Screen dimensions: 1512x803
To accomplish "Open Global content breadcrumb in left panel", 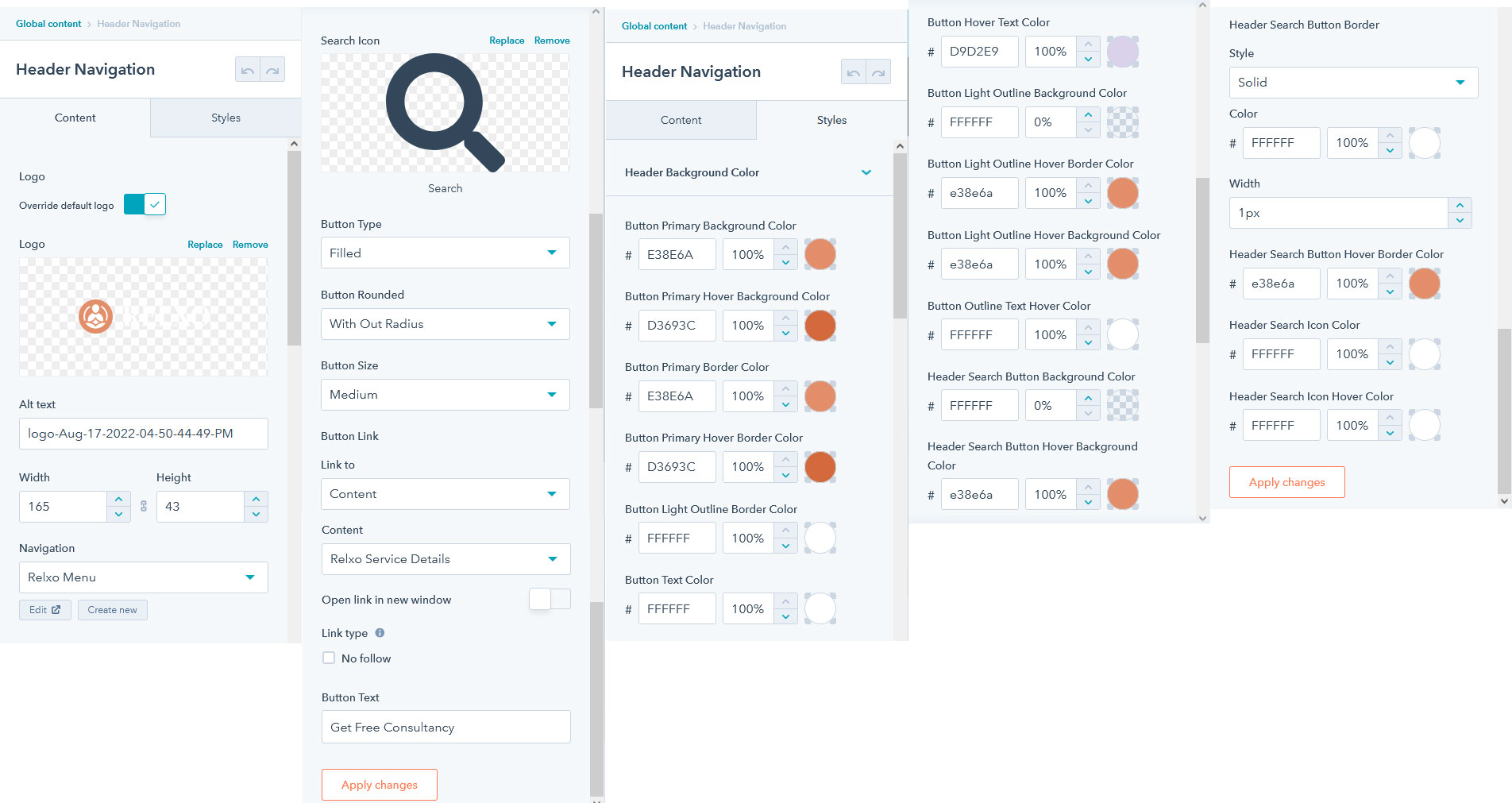I will tap(48, 24).
